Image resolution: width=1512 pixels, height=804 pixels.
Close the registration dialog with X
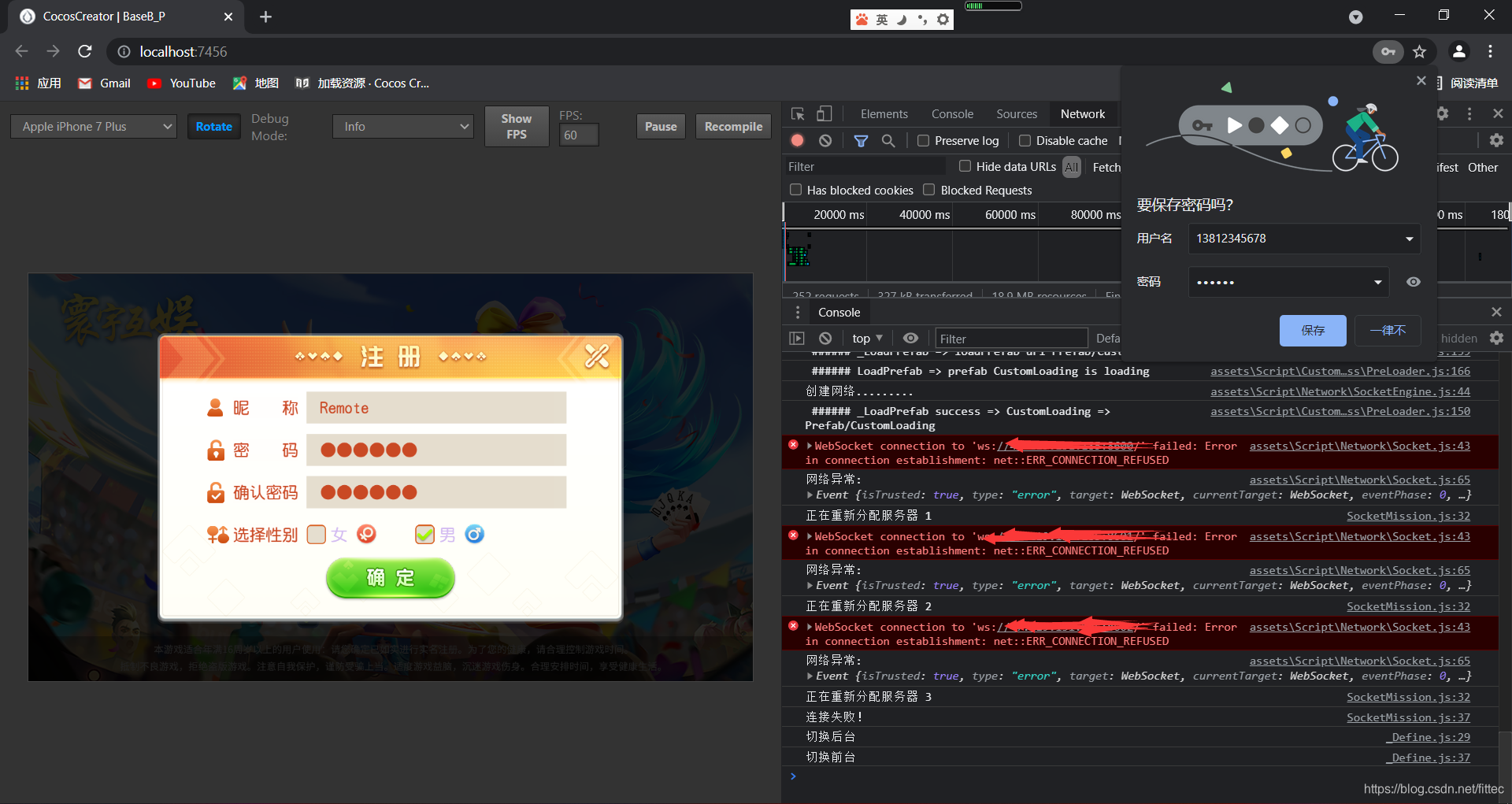click(x=597, y=356)
